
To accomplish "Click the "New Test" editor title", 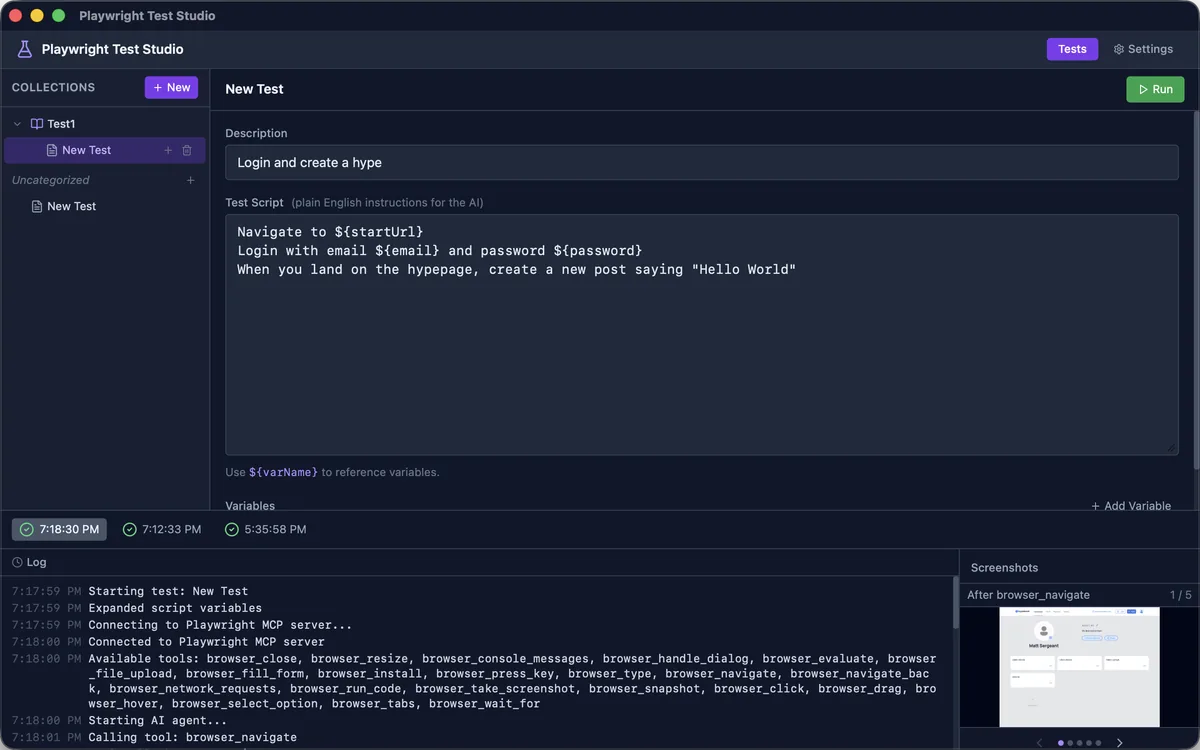I will (254, 89).
